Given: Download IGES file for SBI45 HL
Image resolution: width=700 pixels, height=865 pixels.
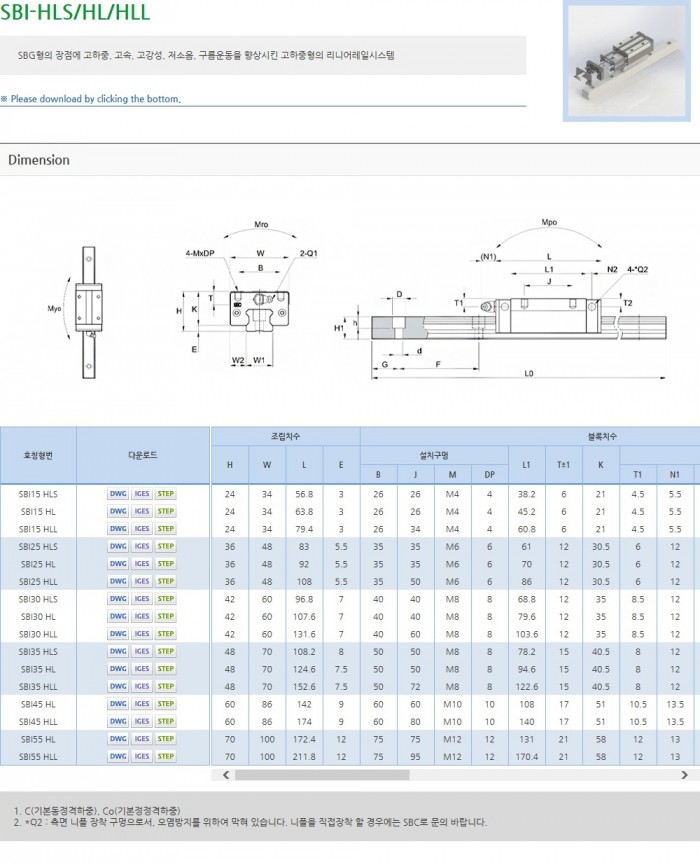Looking at the screenshot, I should (142, 704).
